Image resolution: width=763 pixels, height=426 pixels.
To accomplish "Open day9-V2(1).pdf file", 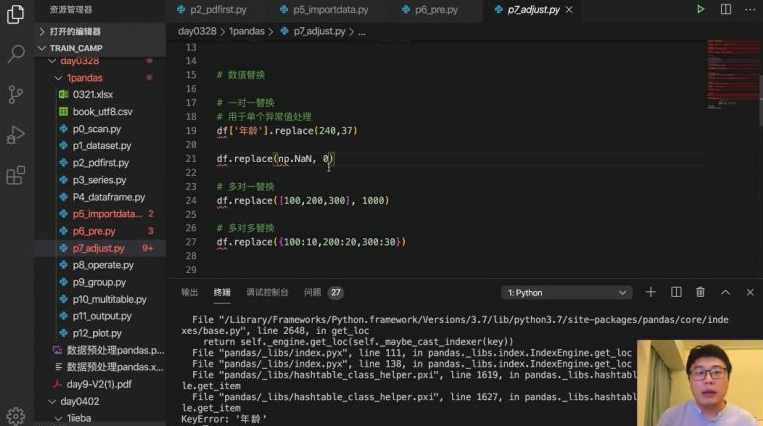I will tap(100, 384).
